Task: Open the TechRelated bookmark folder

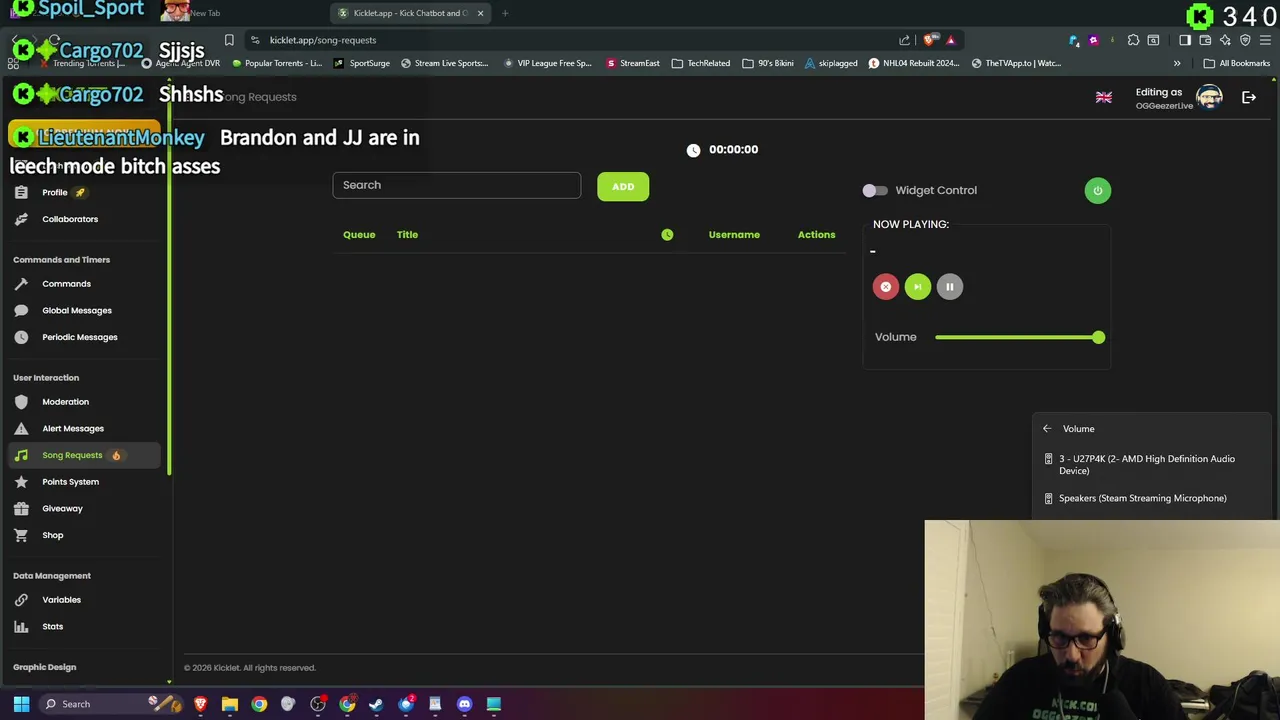Action: pyautogui.click(x=701, y=63)
